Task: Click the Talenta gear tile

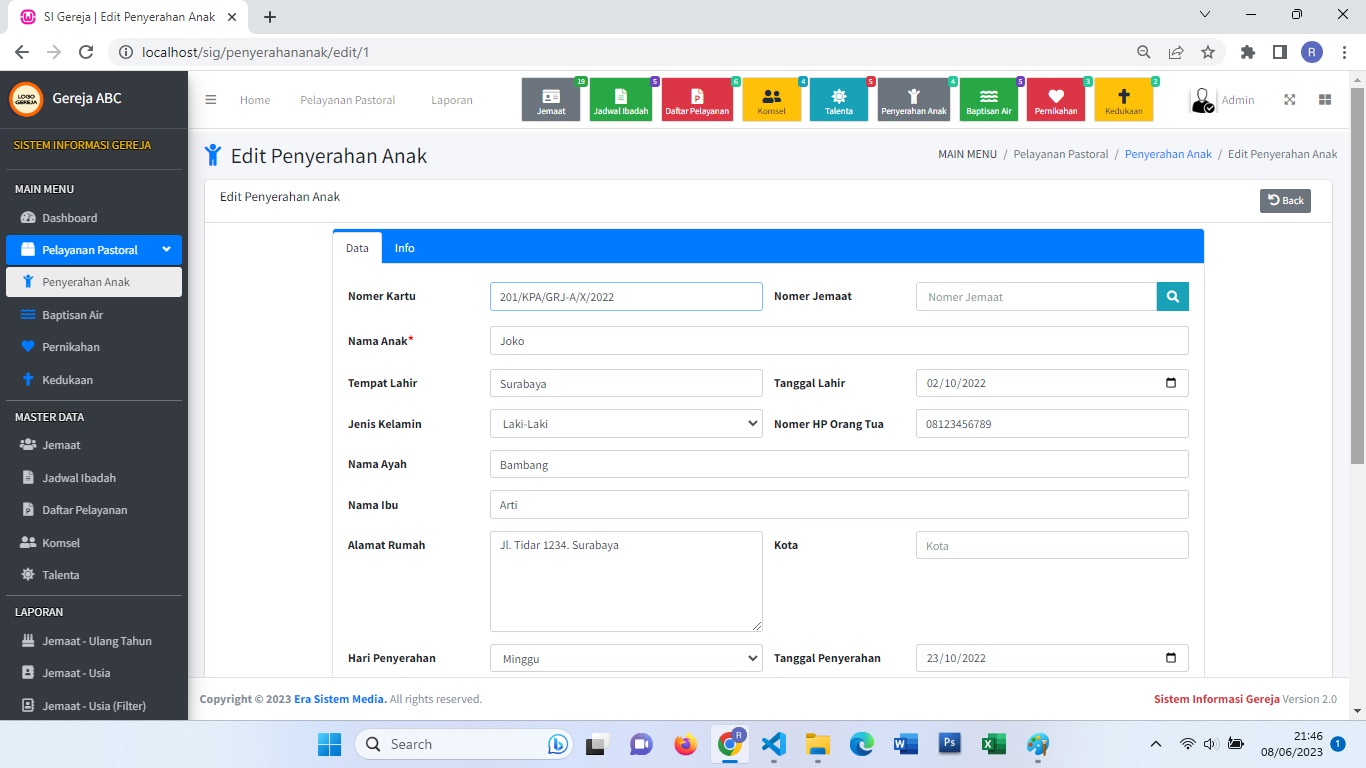Action: pyautogui.click(x=838, y=100)
